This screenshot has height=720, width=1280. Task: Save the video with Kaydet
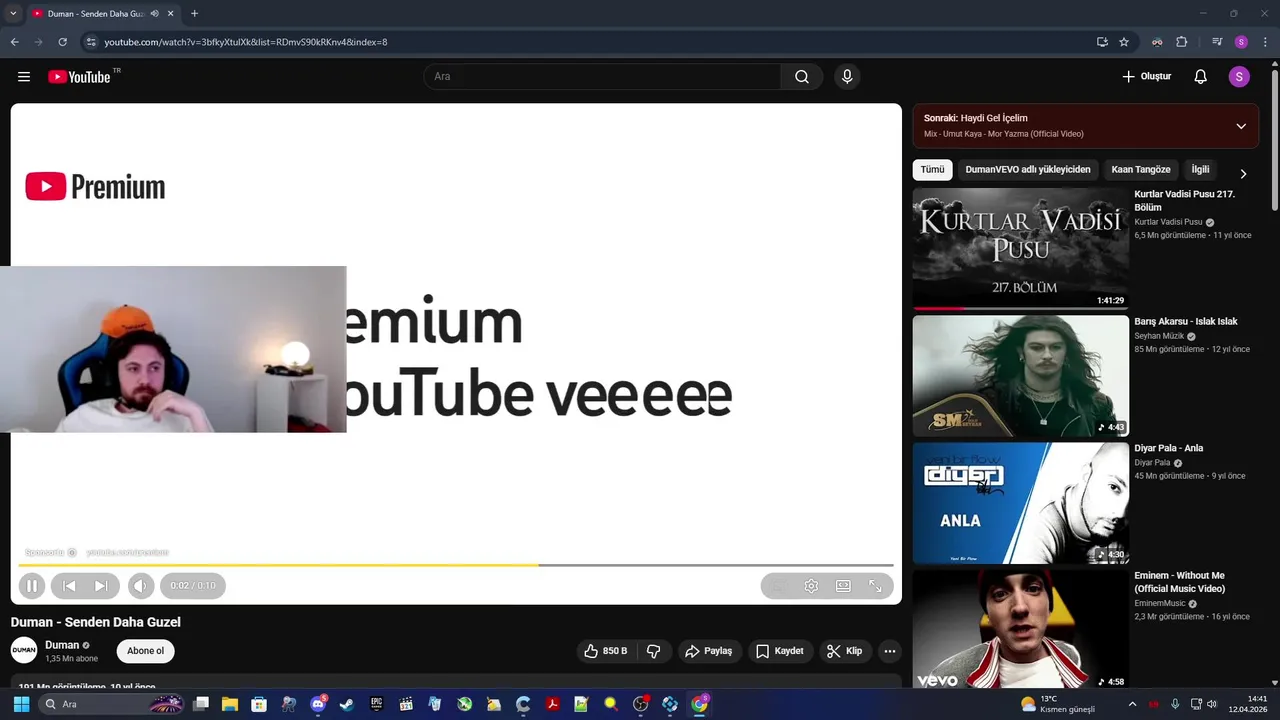[x=780, y=651]
